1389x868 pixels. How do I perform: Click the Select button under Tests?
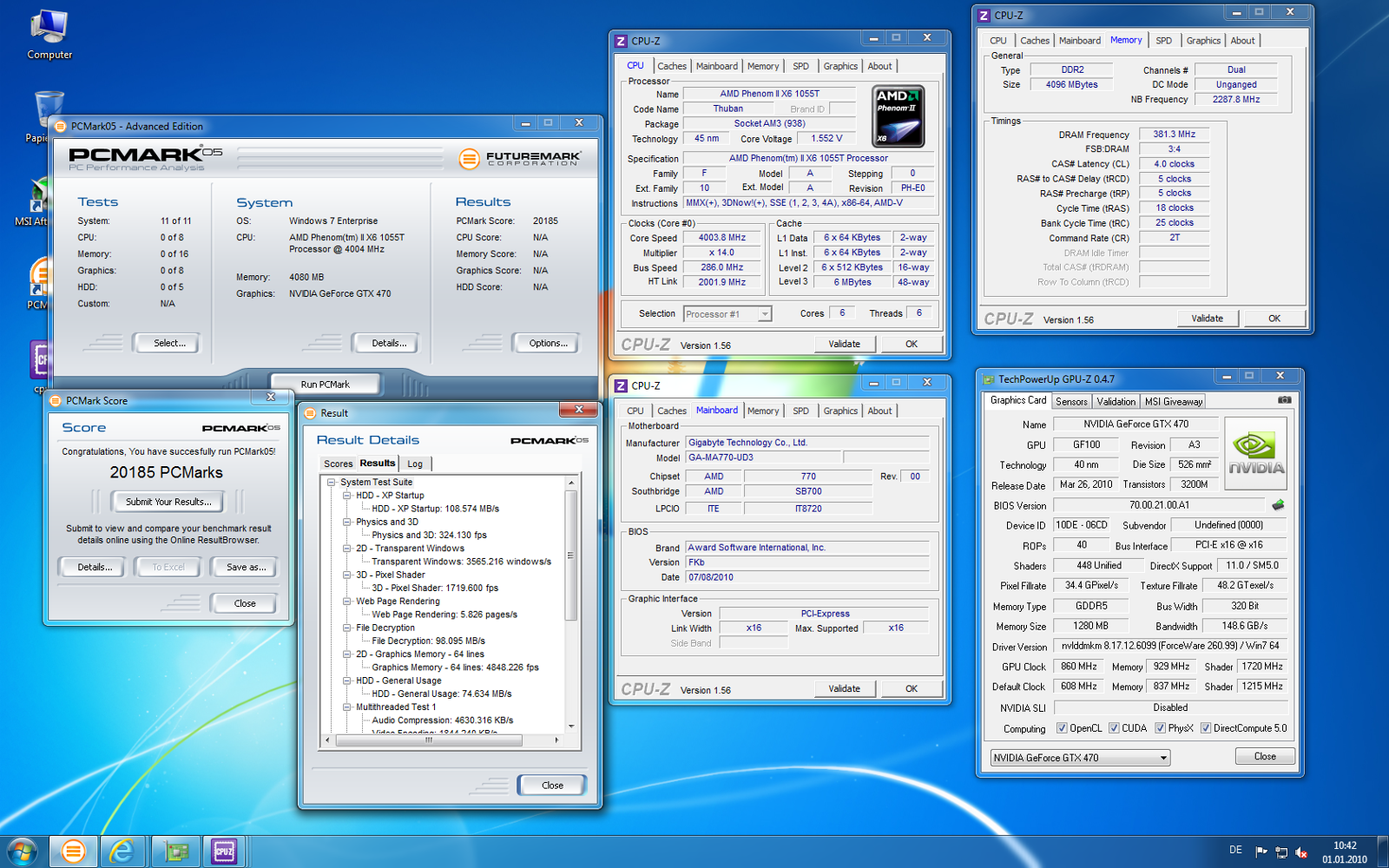tap(169, 344)
